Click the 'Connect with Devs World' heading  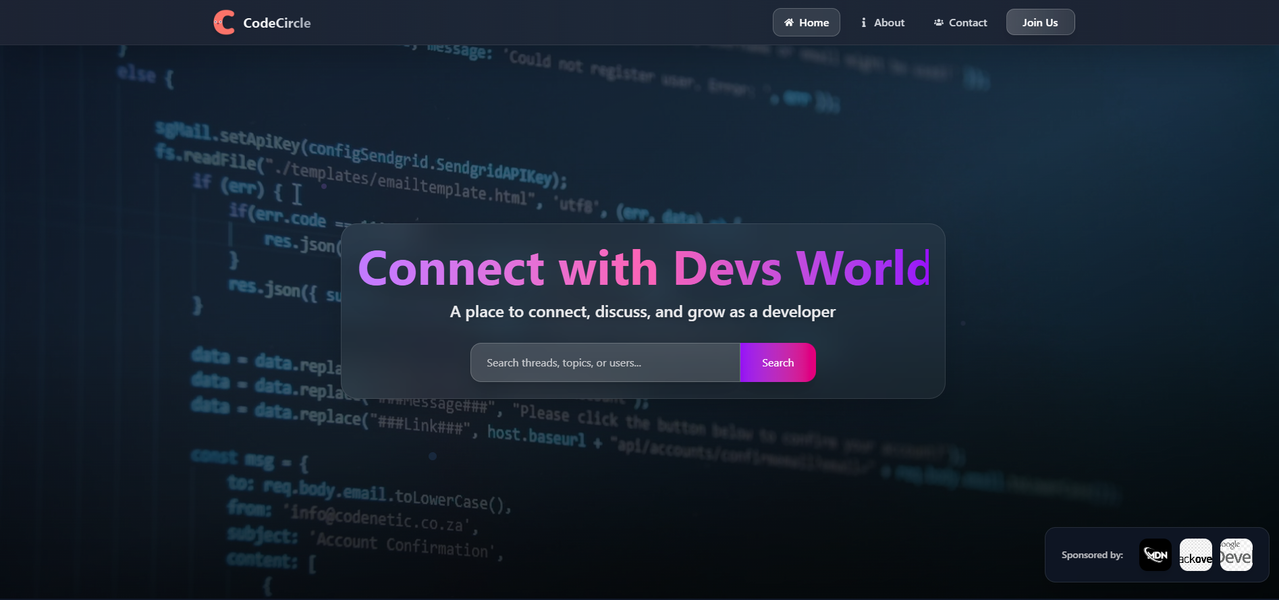(x=643, y=268)
